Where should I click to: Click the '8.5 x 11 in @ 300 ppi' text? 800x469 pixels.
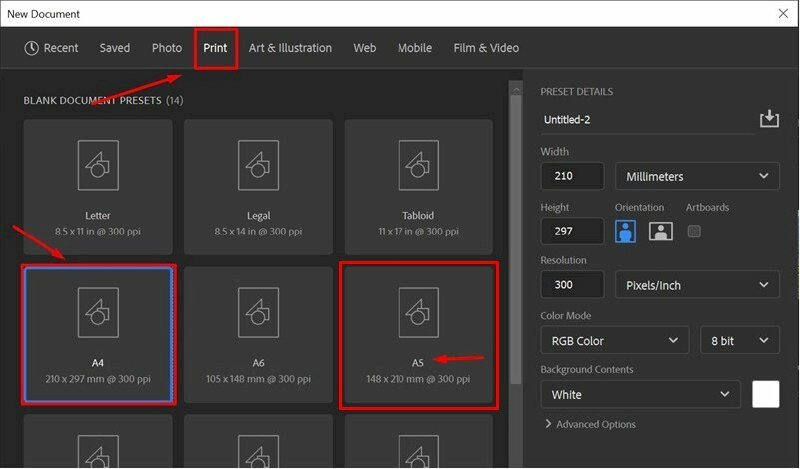click(x=98, y=232)
